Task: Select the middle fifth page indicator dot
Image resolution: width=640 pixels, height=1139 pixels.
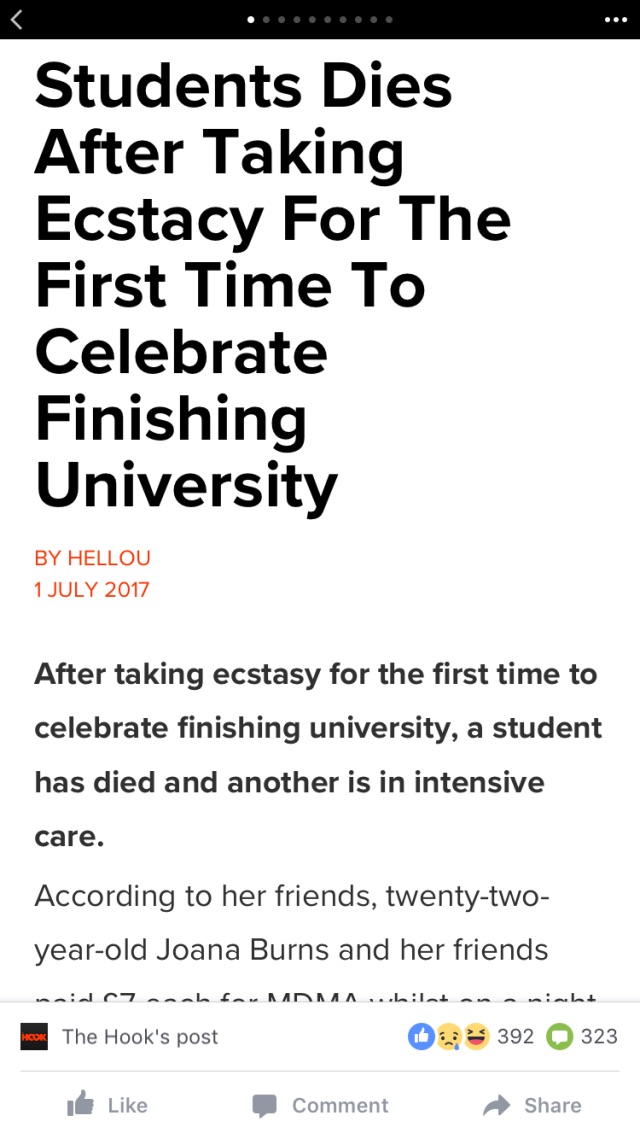Action: [313, 20]
